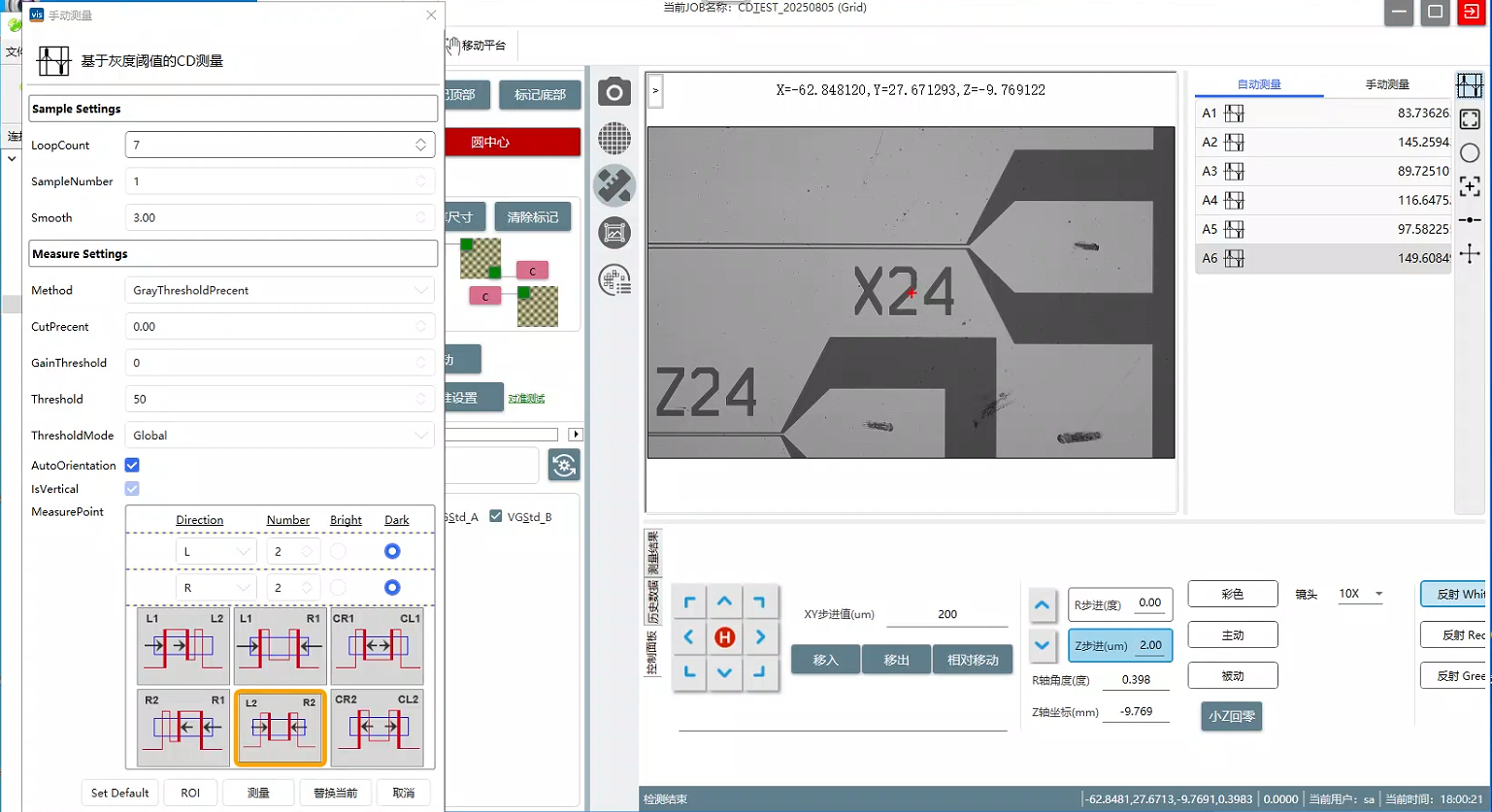Select the L2-R2 measure mode thumbnail
Viewport: 1492px width, 812px height.
point(280,728)
